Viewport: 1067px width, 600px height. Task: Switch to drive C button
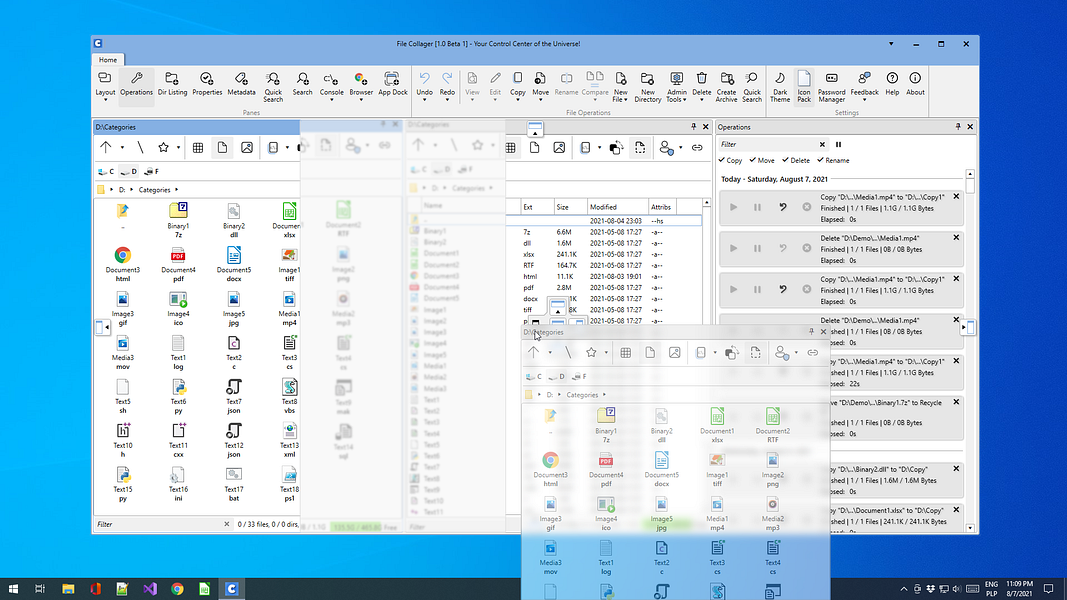click(x=105, y=171)
